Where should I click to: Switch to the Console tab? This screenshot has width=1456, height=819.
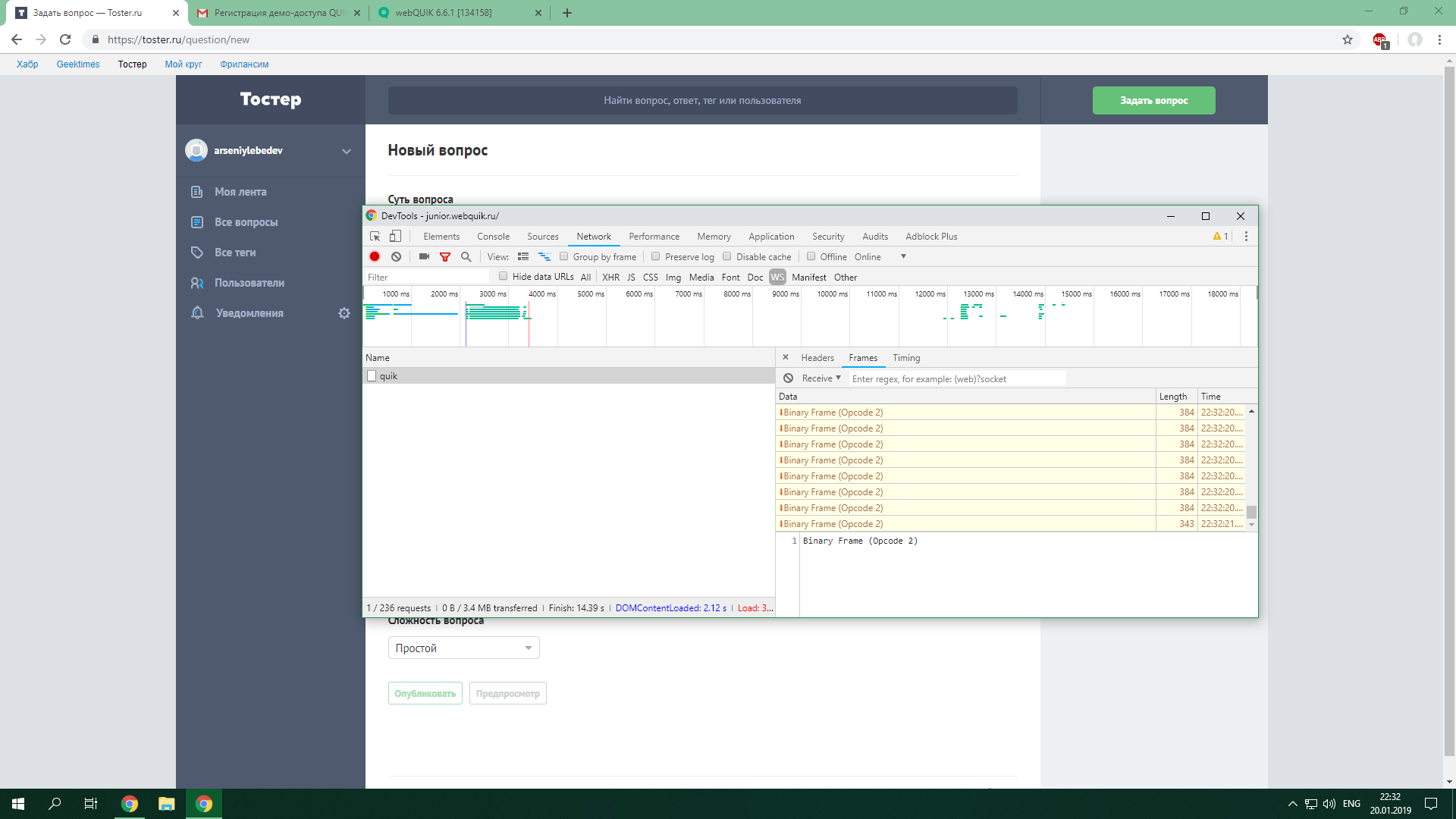(x=493, y=237)
